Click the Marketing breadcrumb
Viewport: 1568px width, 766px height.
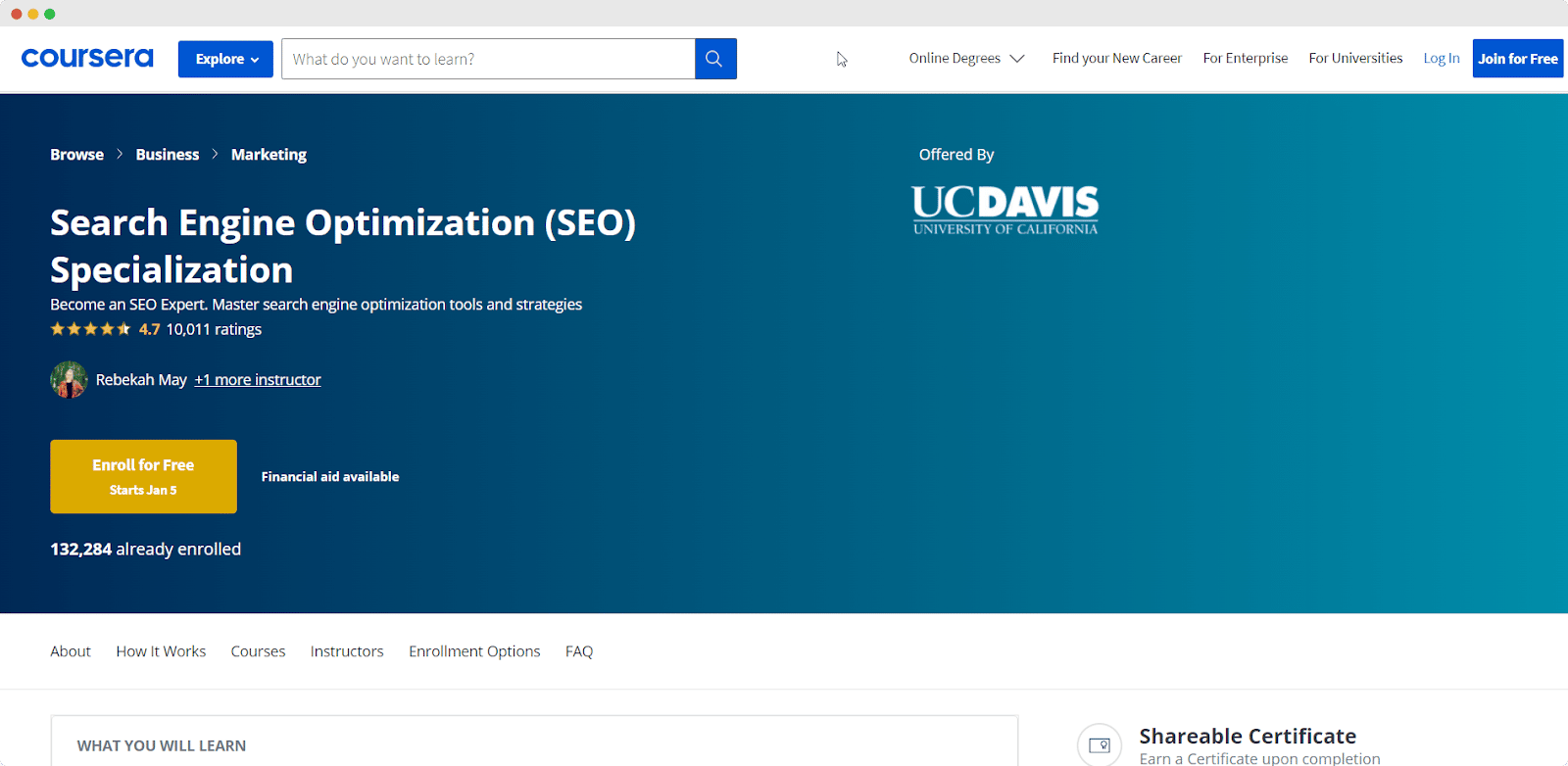tap(269, 155)
